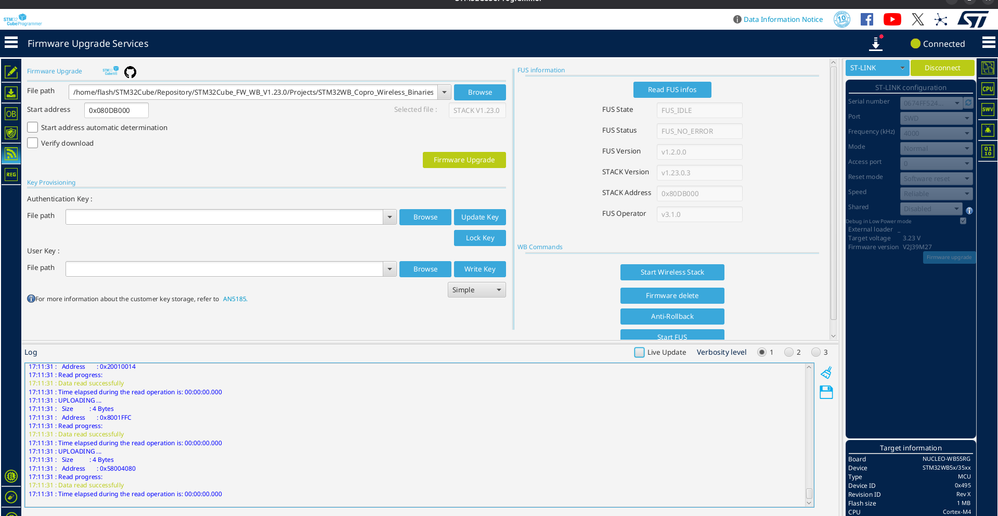Refresh the serial number list icon
This screenshot has height=516, width=998.
coord(968,102)
